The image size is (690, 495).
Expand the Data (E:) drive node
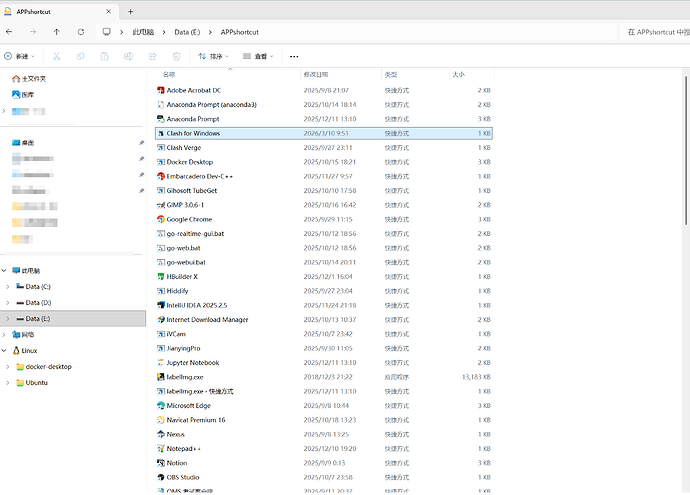7,319
